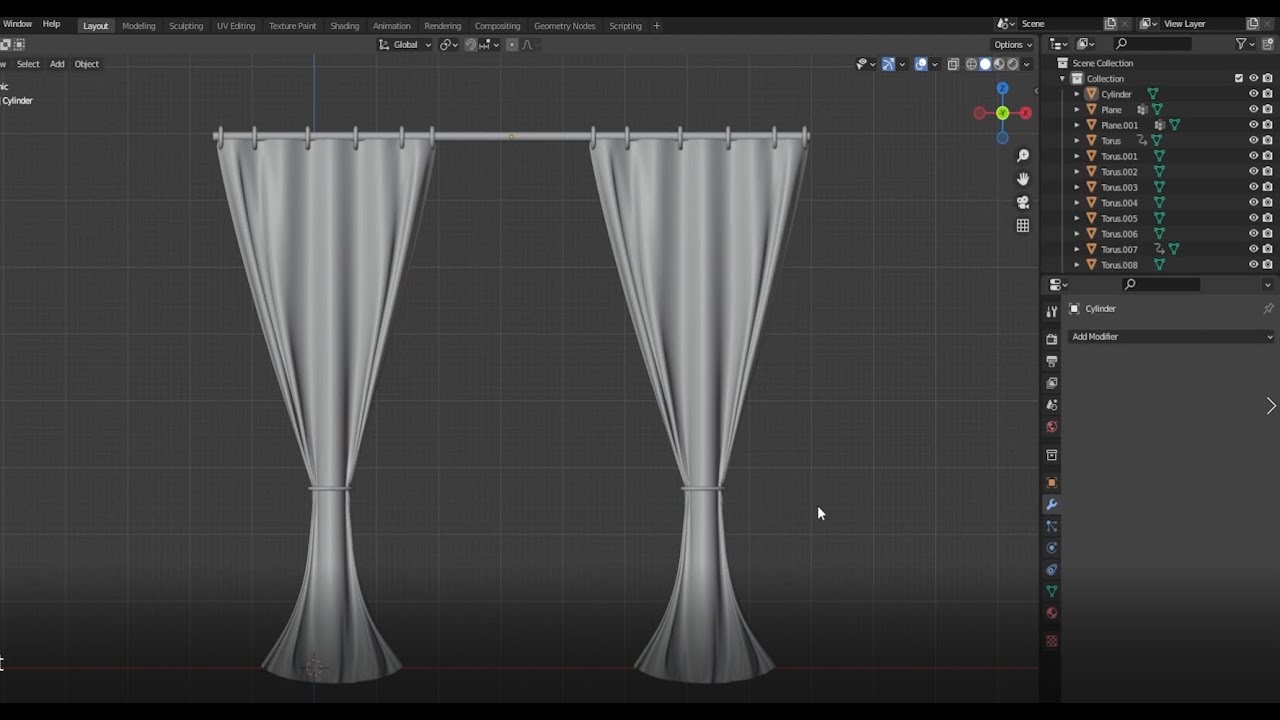Collapse the Collection tree node
The height and width of the screenshot is (720, 1280).
click(x=1063, y=79)
